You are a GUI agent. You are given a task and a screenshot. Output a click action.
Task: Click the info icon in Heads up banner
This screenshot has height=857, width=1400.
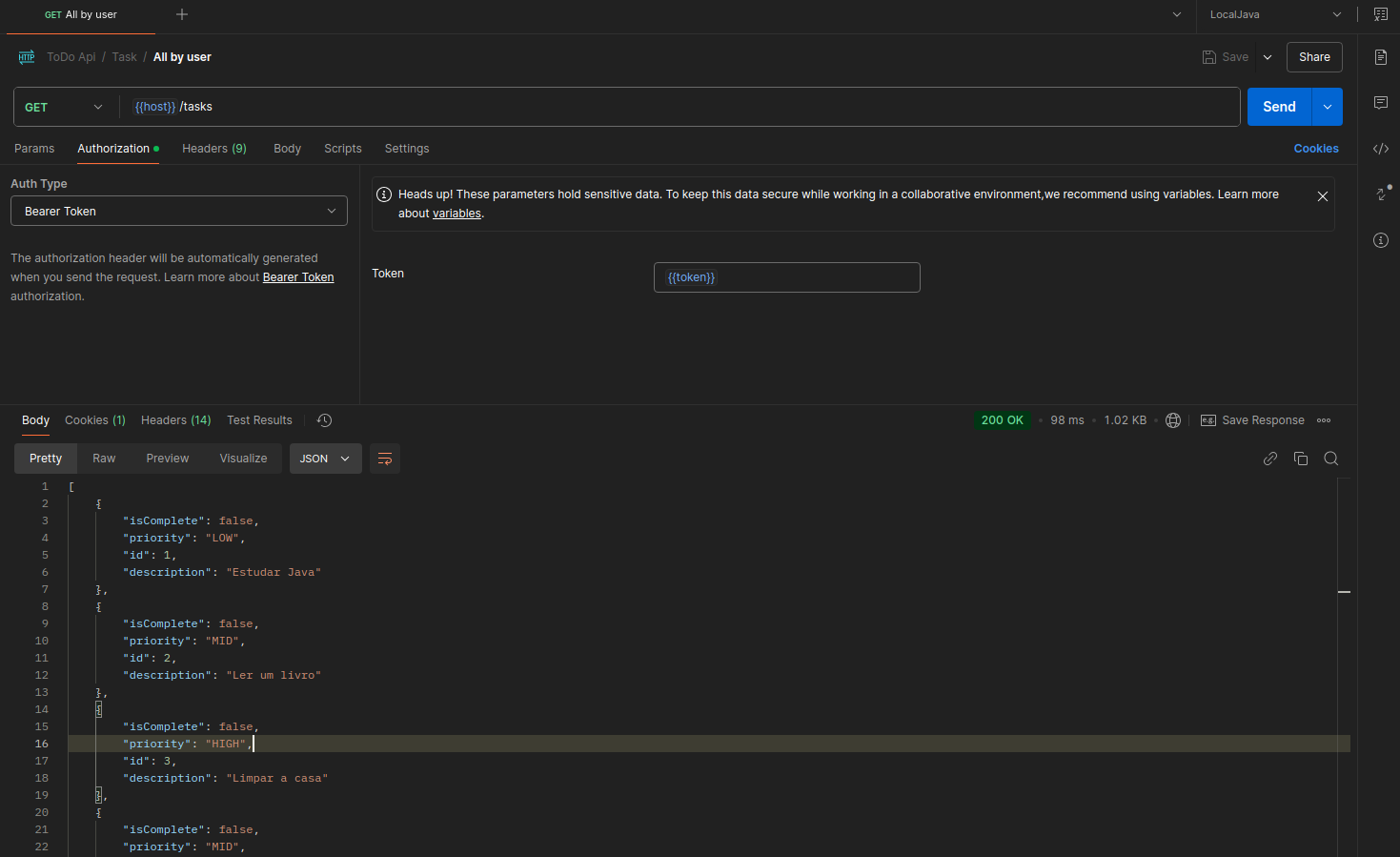(x=384, y=194)
